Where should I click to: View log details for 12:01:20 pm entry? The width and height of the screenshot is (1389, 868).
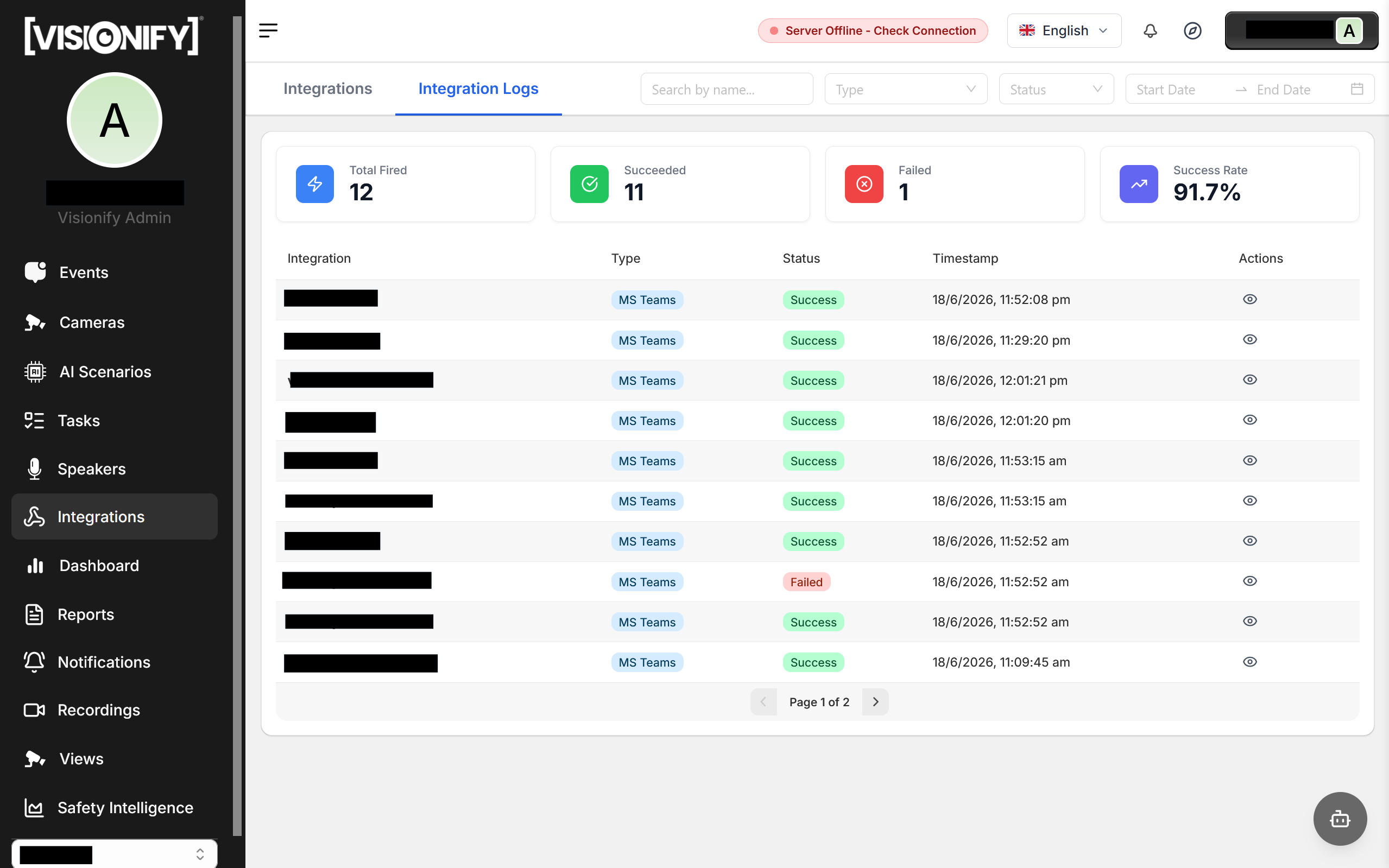click(x=1249, y=420)
